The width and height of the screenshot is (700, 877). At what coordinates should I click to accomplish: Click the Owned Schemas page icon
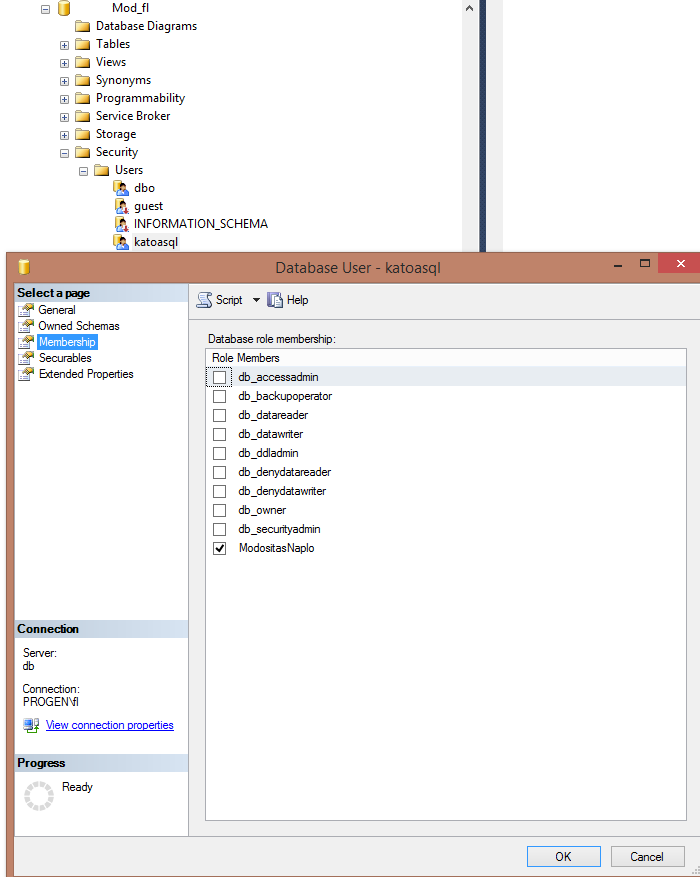click(26, 326)
